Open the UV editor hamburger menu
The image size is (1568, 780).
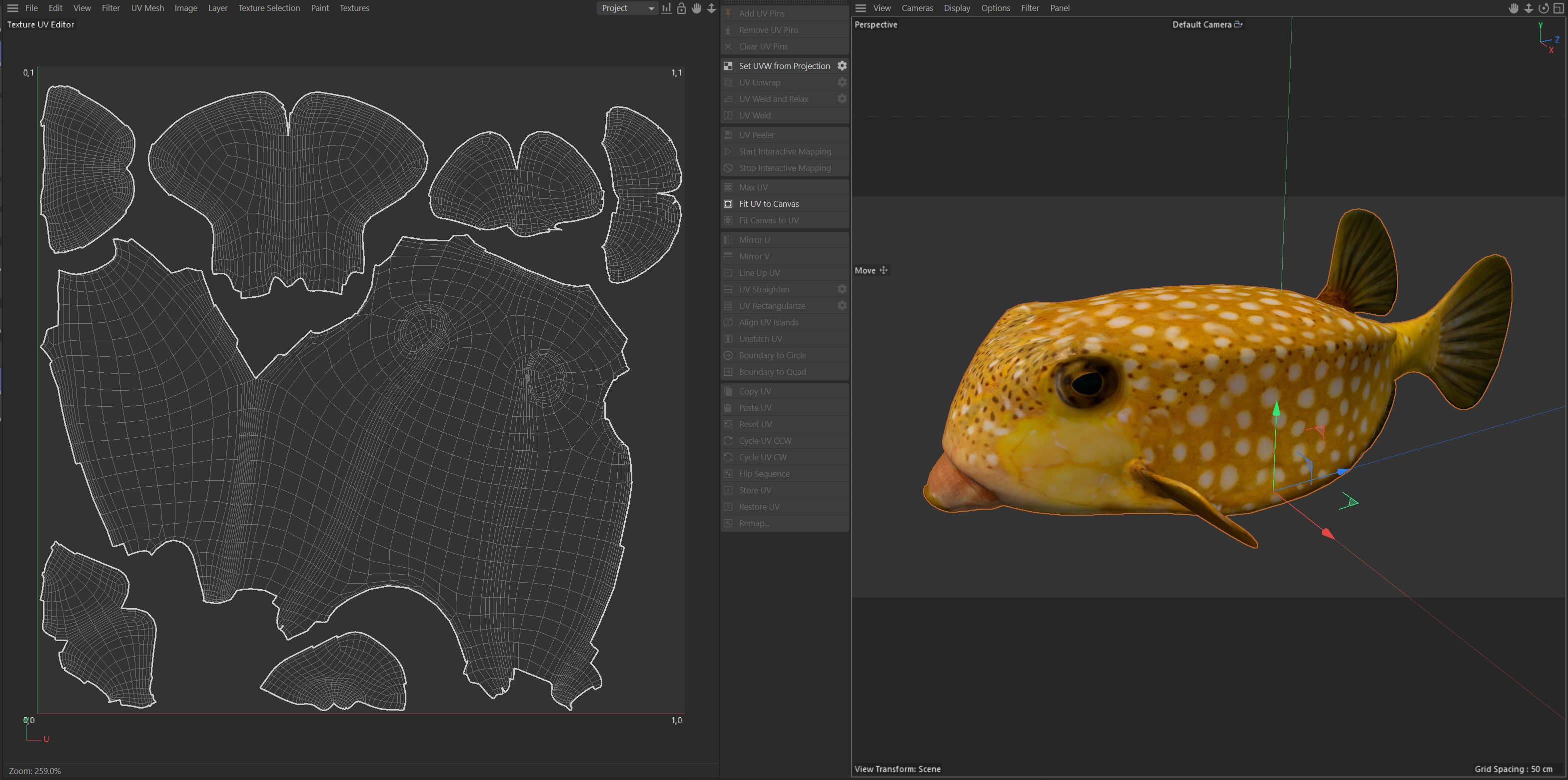click(12, 8)
